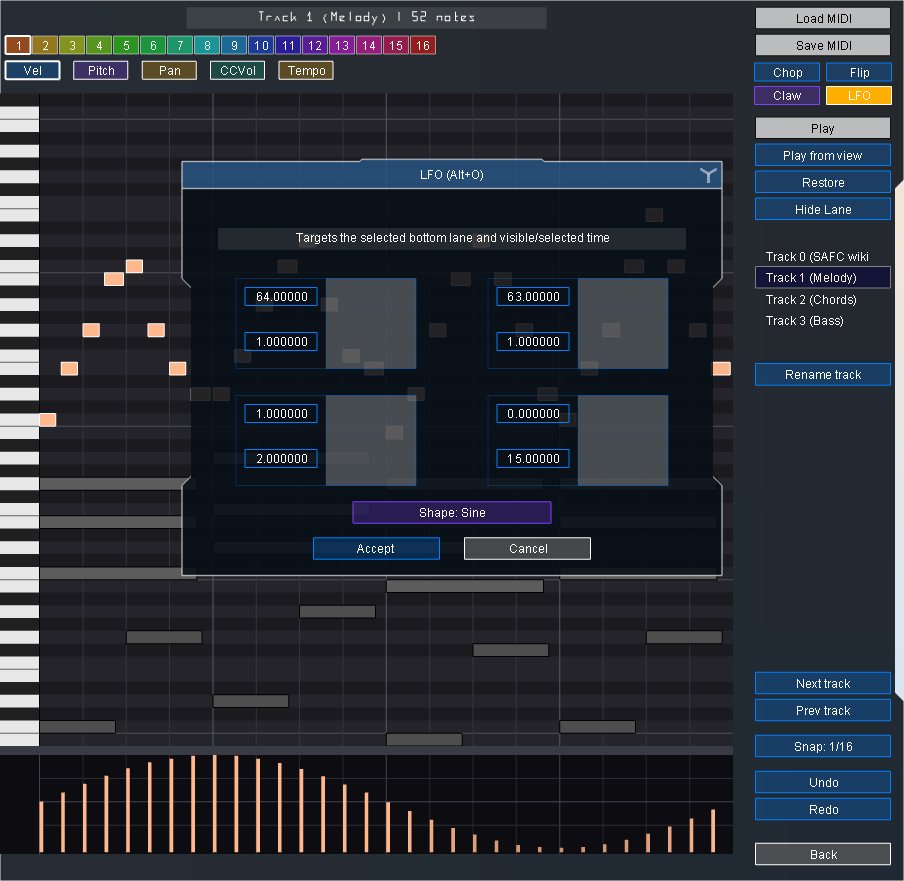The width and height of the screenshot is (904, 881).
Task: Switch to the Tempo lane tab
Action: click(x=306, y=70)
